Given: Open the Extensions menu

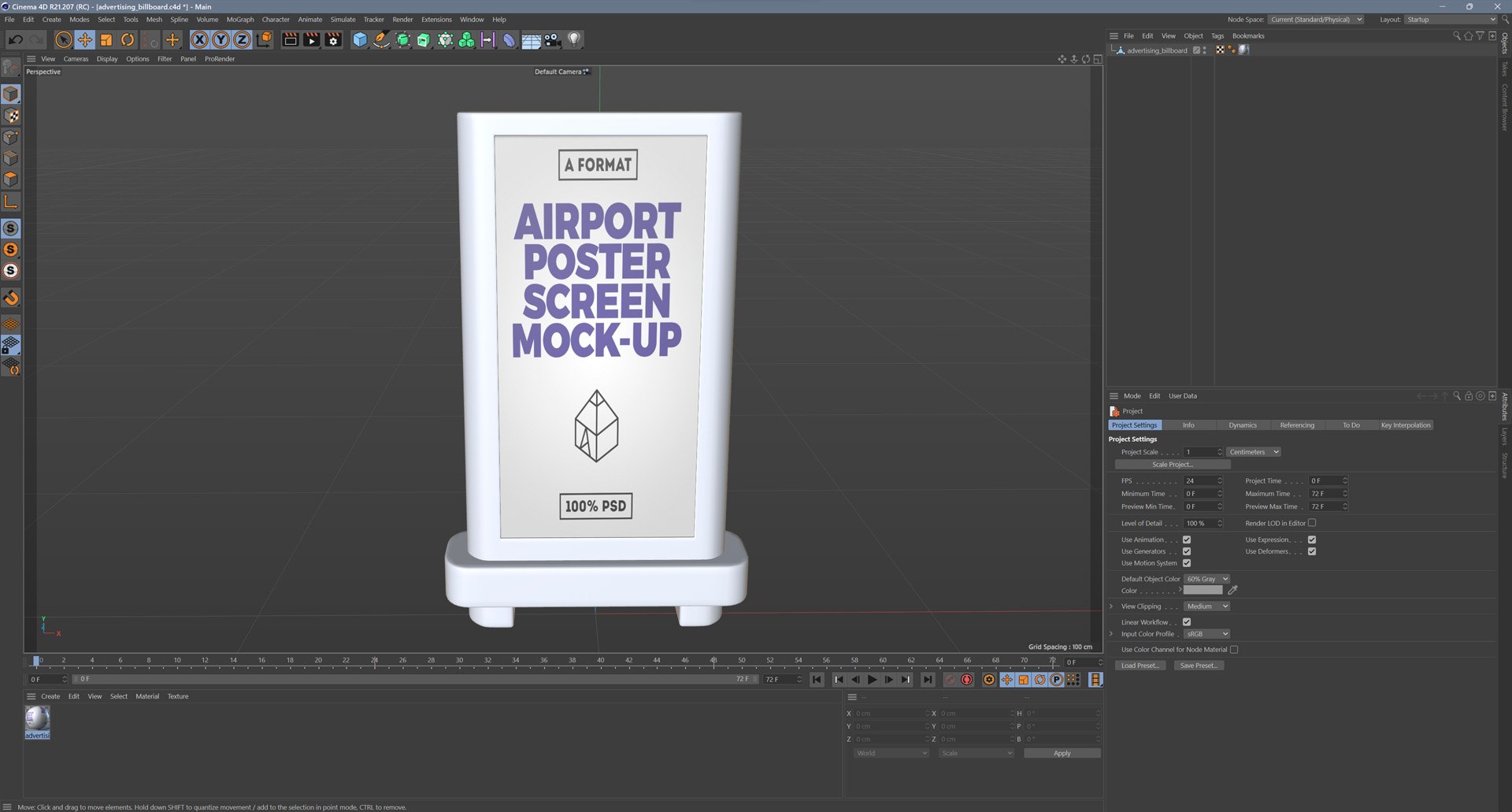Looking at the screenshot, I should click(x=436, y=20).
